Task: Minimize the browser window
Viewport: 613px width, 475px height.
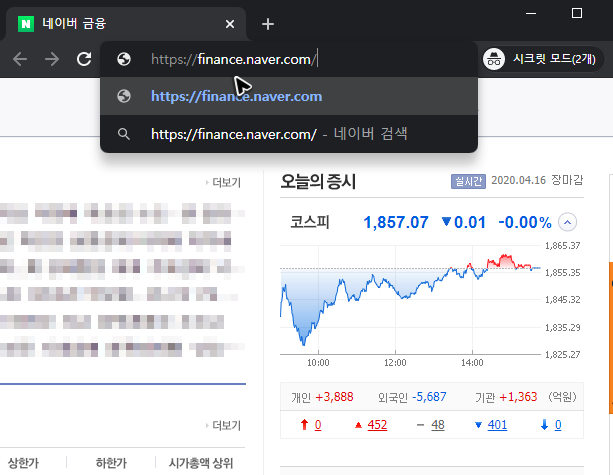Action: tap(531, 13)
